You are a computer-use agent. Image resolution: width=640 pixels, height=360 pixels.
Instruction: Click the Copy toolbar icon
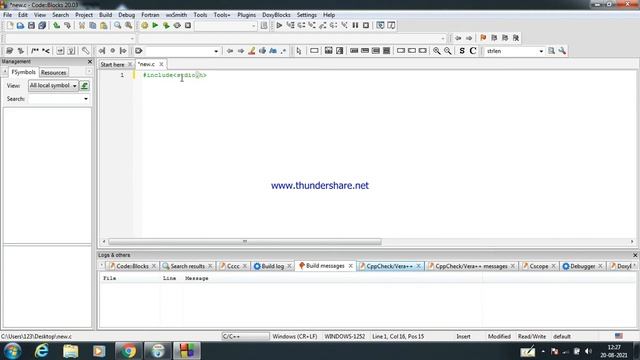click(93, 26)
